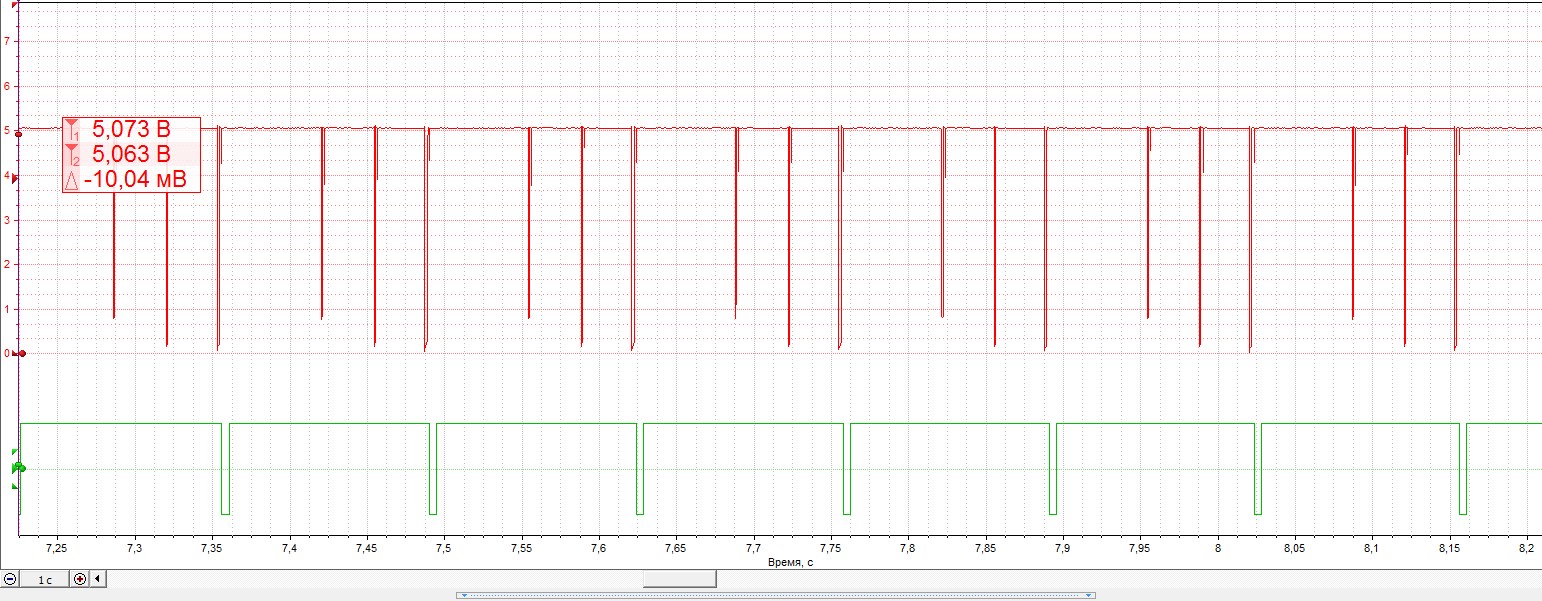The image size is (1542, 601).
Task: Select the cursor 2 reading 5,063 В
Action: [x=131, y=154]
